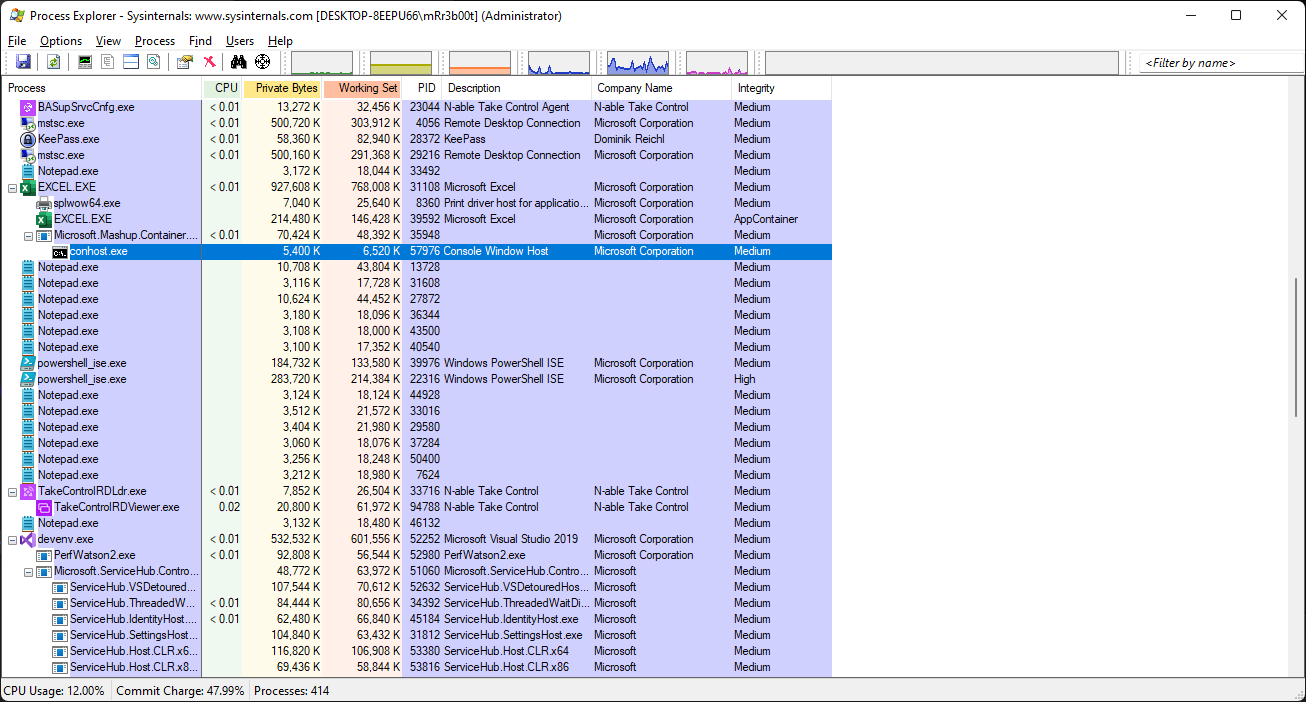The width and height of the screenshot is (1306, 702).
Task: Click the Dominik Reichl company name cell
Action: 629,139
